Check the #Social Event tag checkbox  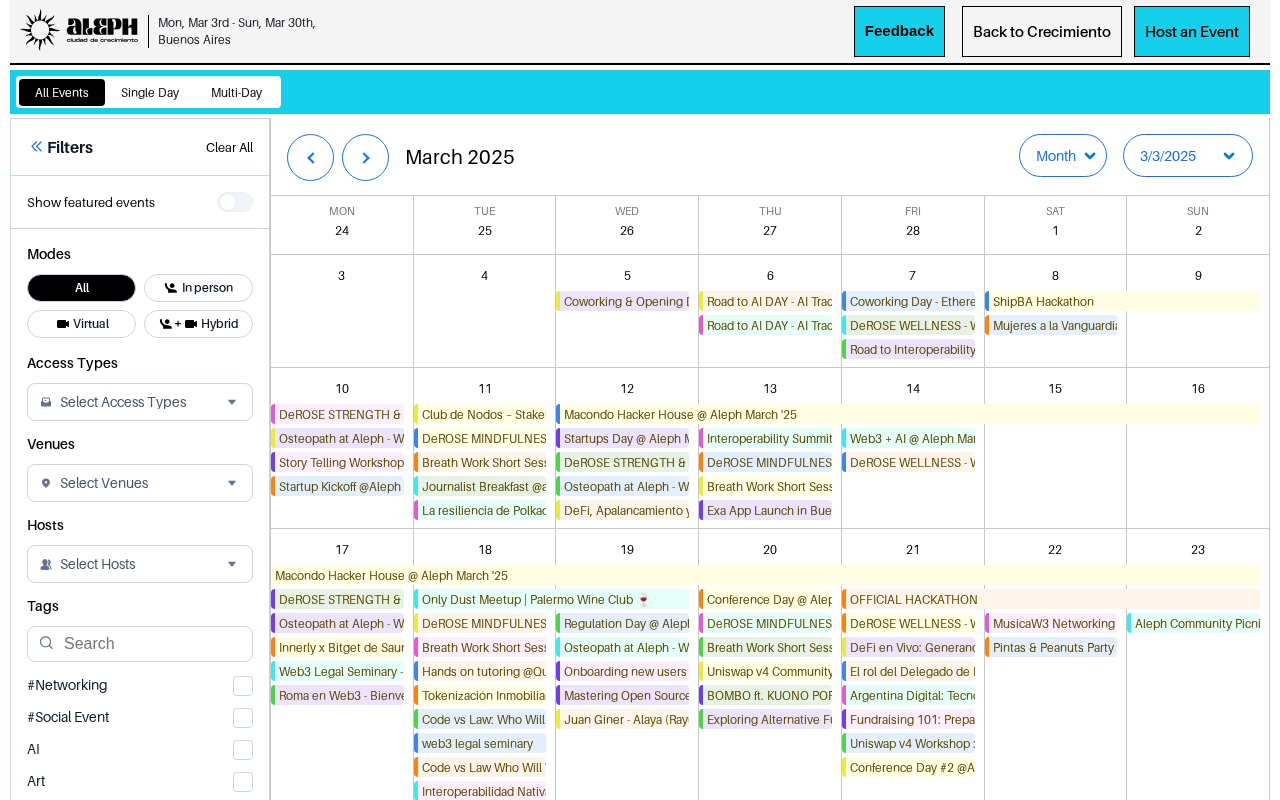(x=243, y=718)
